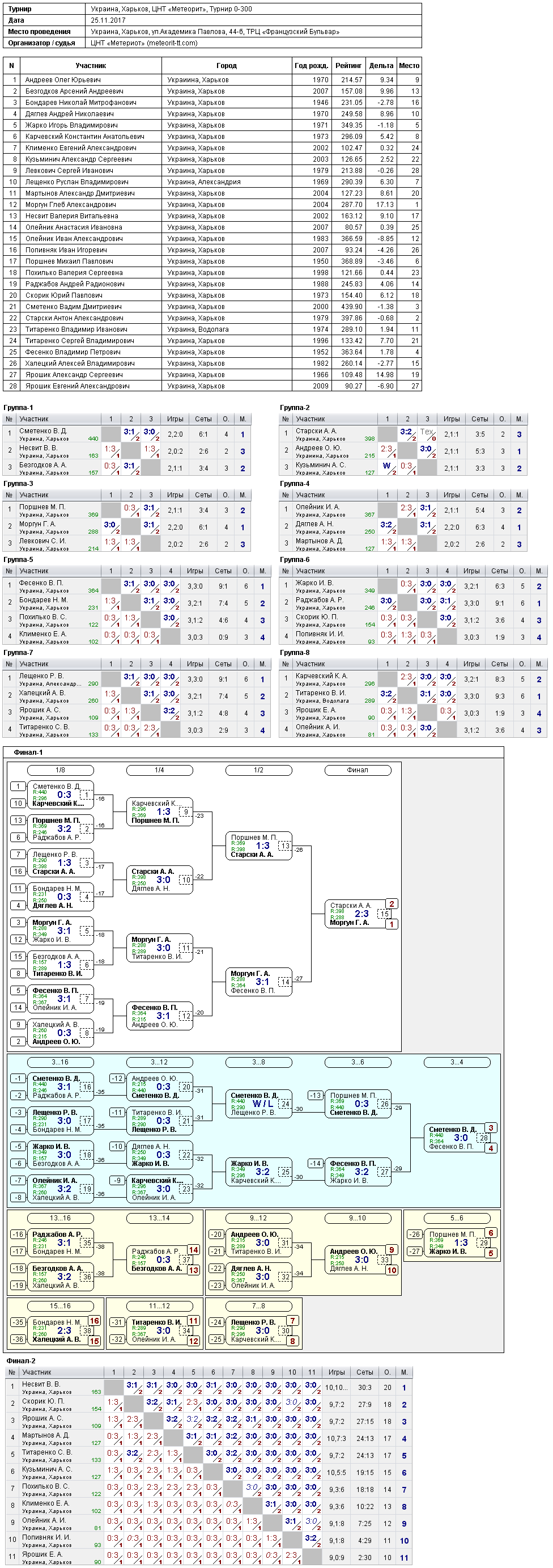The width and height of the screenshot is (553, 1568).
Task: Click the Финал-1 bracket section heading
Action: (28, 753)
